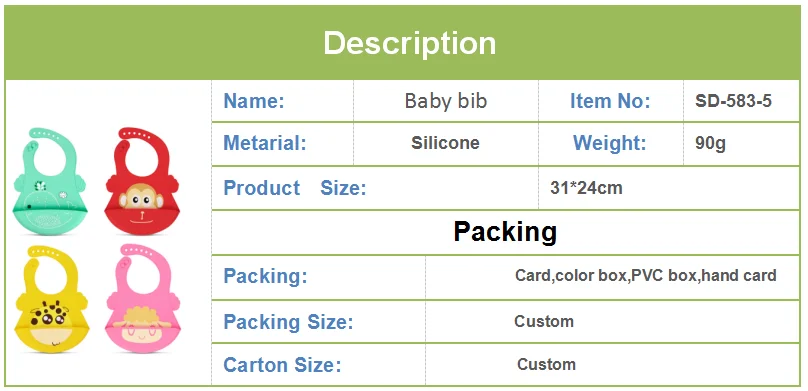Select the Card,color box,PVC box text
Screen dimensions: 808x391
(605, 276)
